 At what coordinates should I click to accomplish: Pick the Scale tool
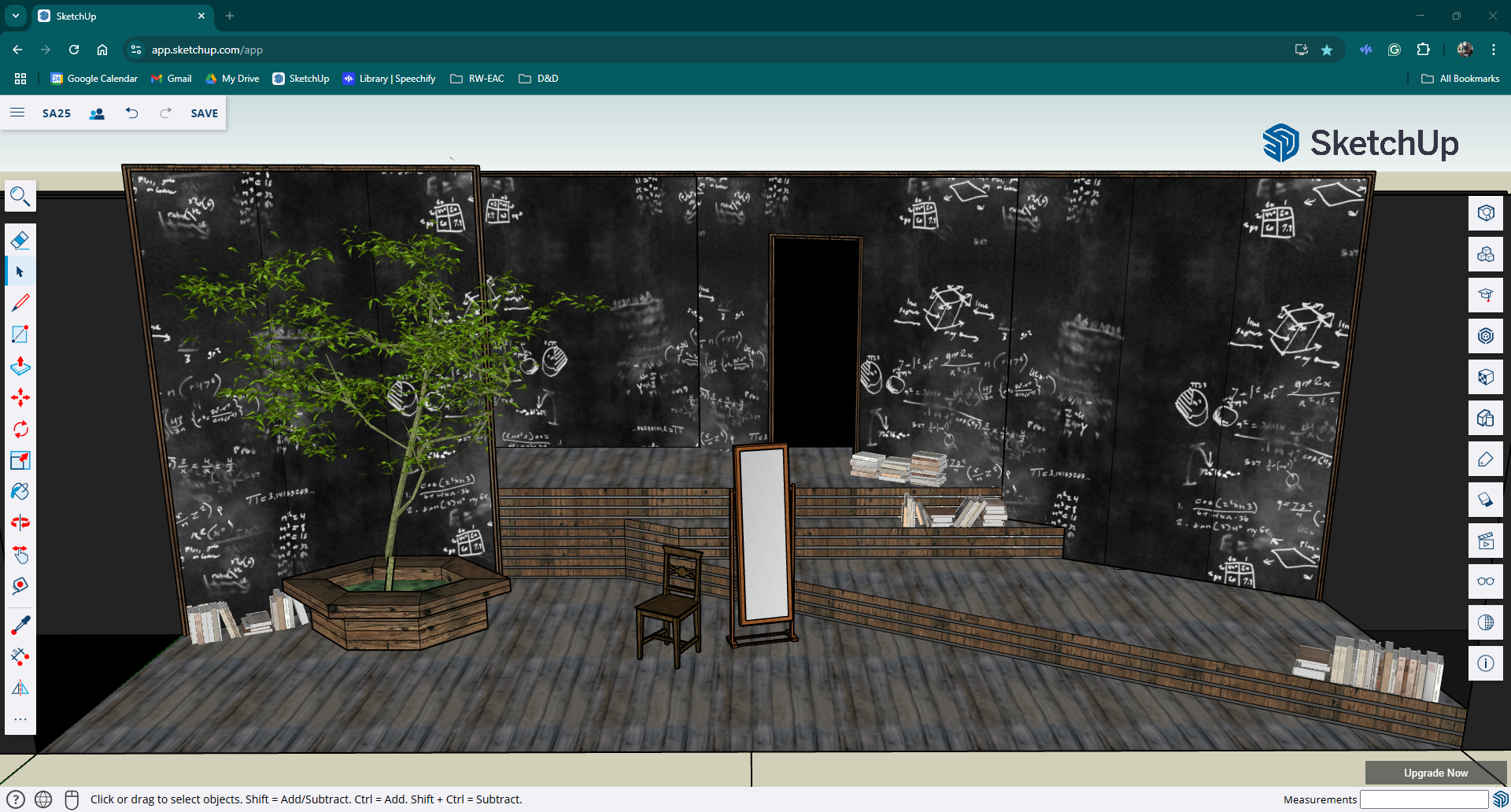tap(20, 460)
